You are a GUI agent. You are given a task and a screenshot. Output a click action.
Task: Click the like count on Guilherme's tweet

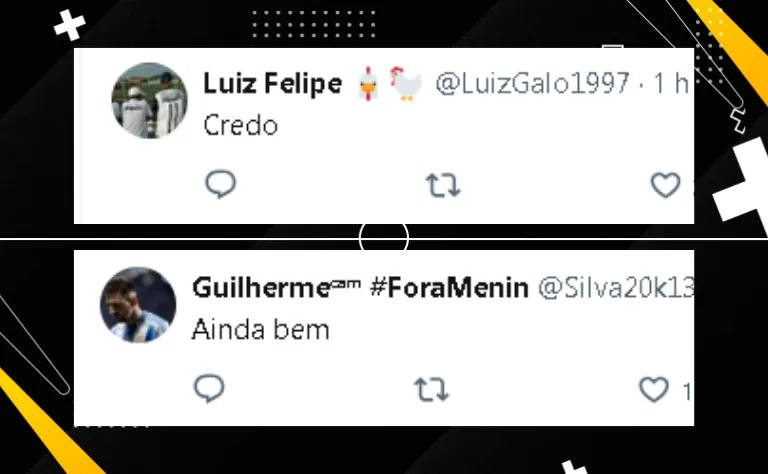pos(687,391)
